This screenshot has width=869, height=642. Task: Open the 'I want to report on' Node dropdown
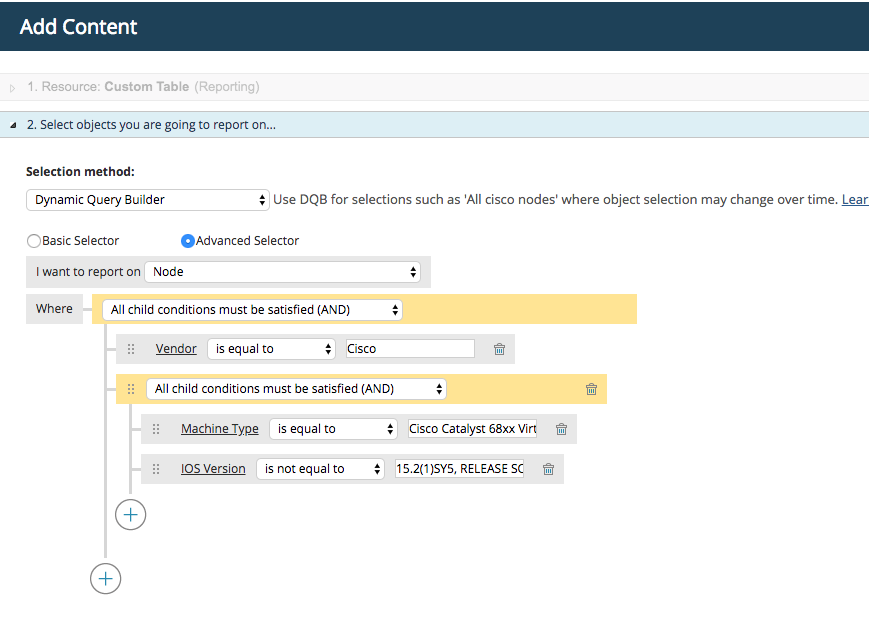tap(283, 272)
